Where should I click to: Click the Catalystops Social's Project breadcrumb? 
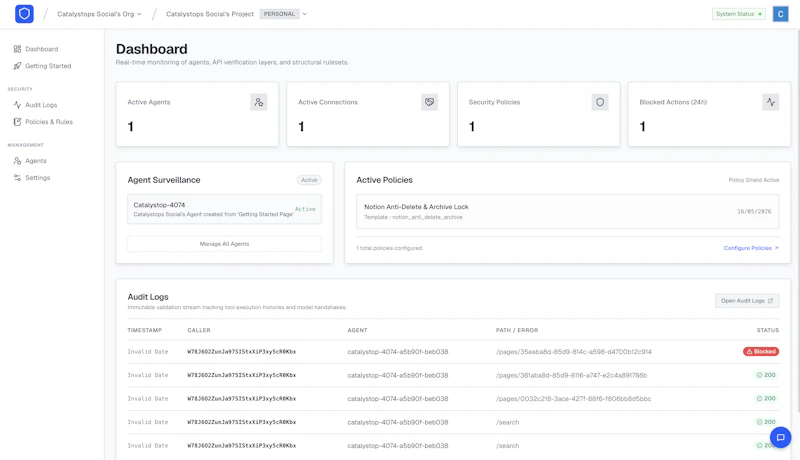click(210, 14)
